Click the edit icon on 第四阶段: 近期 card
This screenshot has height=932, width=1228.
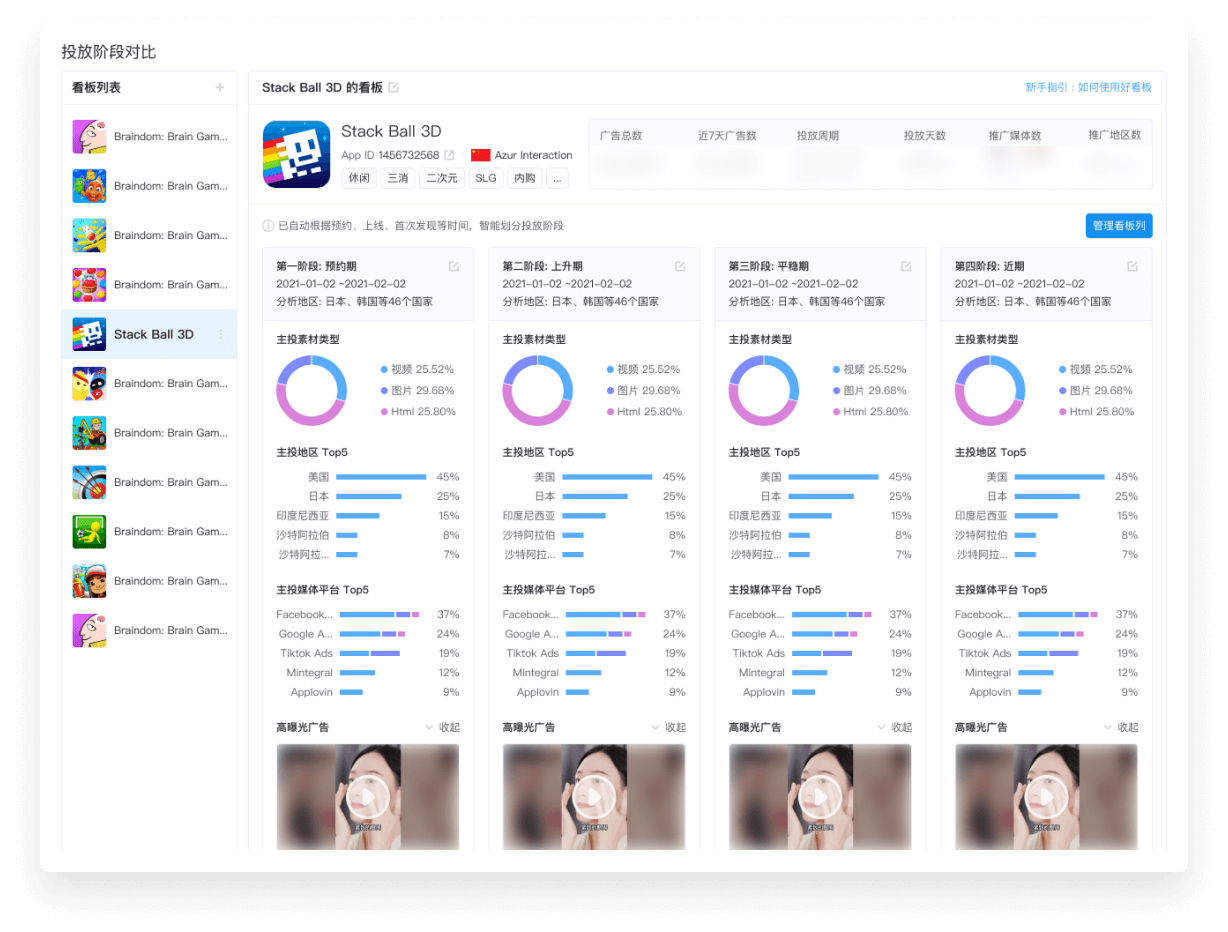pos(1132,266)
